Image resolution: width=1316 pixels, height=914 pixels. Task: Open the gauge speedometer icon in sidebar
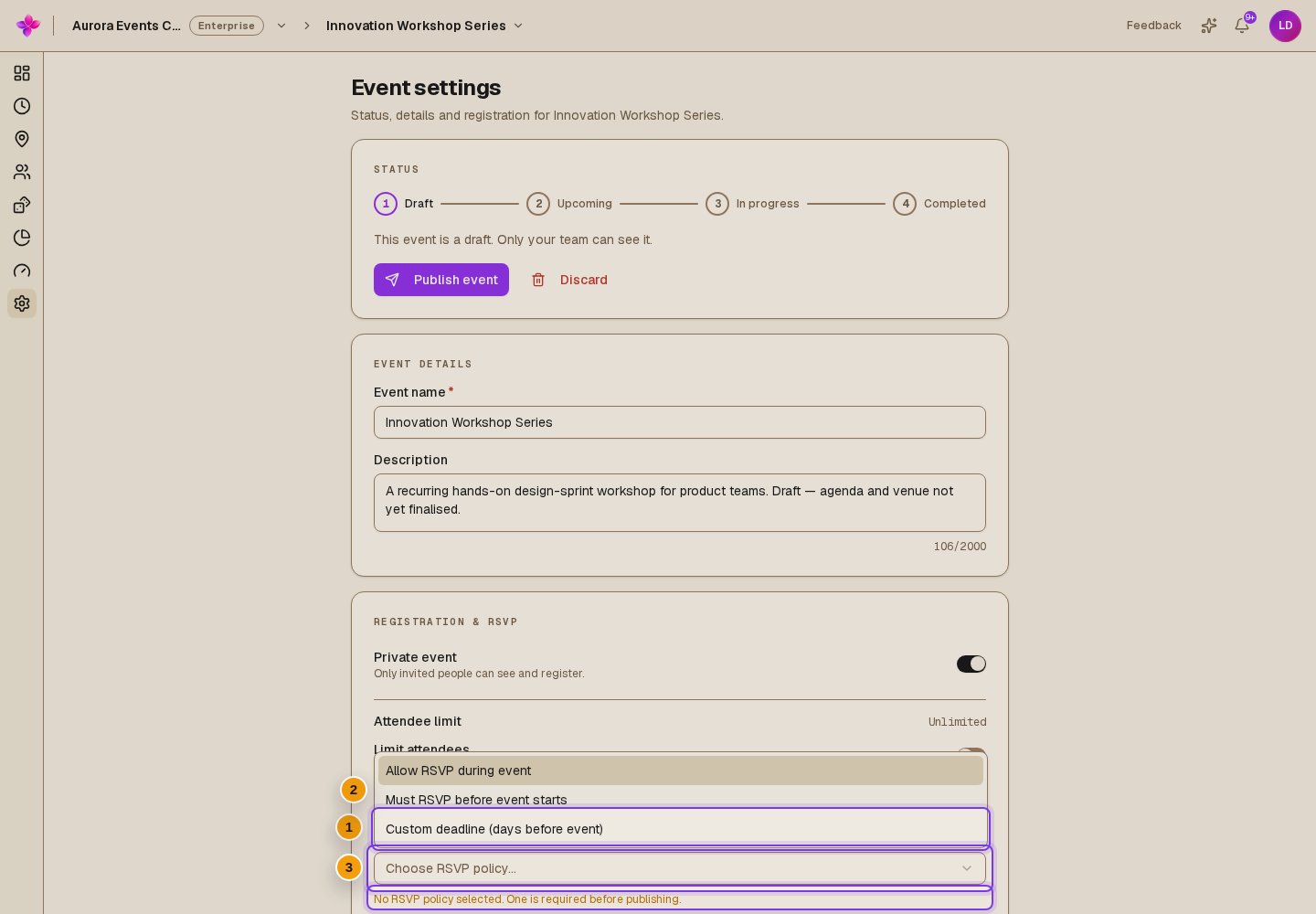[22, 271]
